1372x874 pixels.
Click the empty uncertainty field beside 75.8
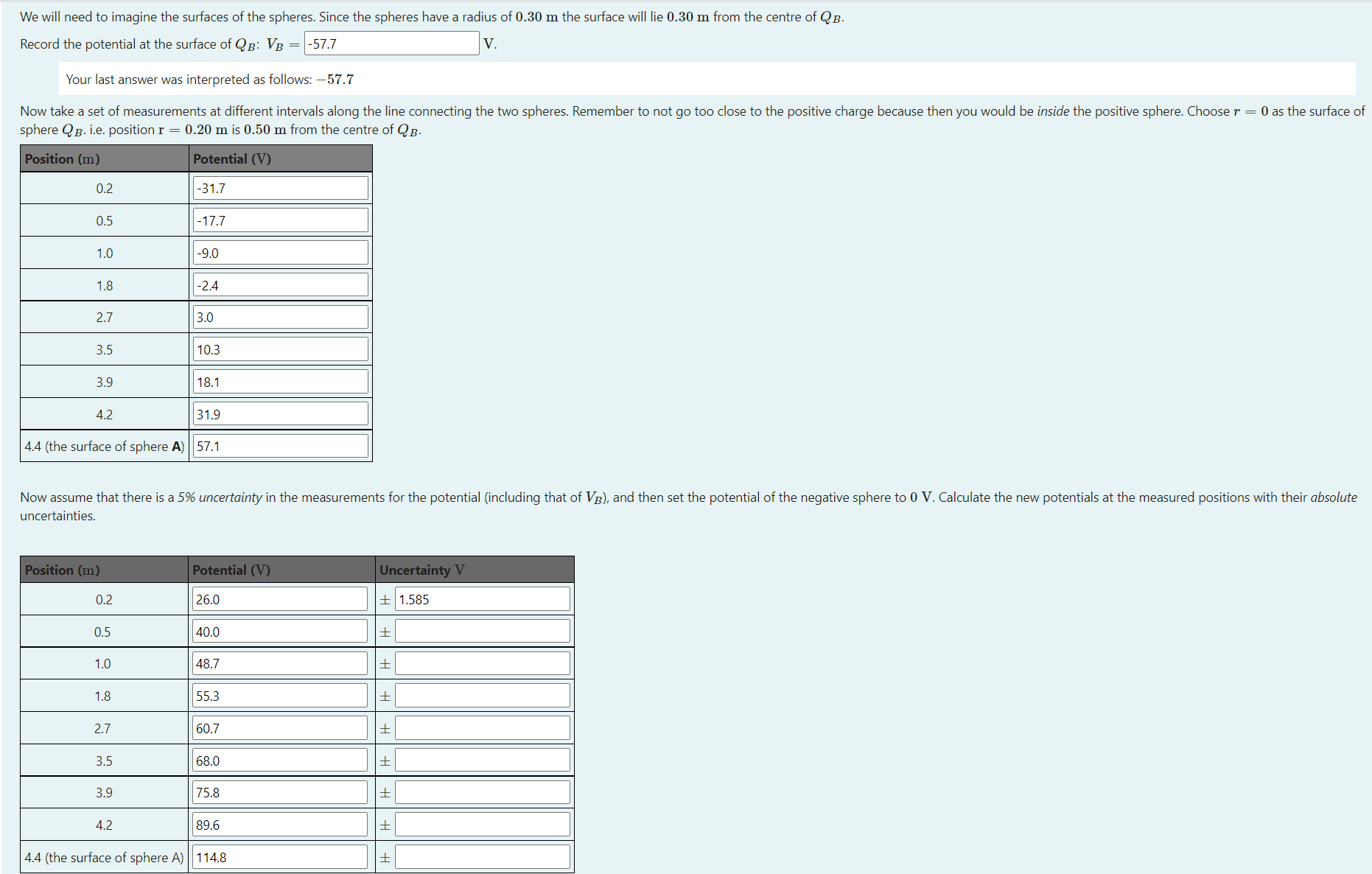click(483, 792)
